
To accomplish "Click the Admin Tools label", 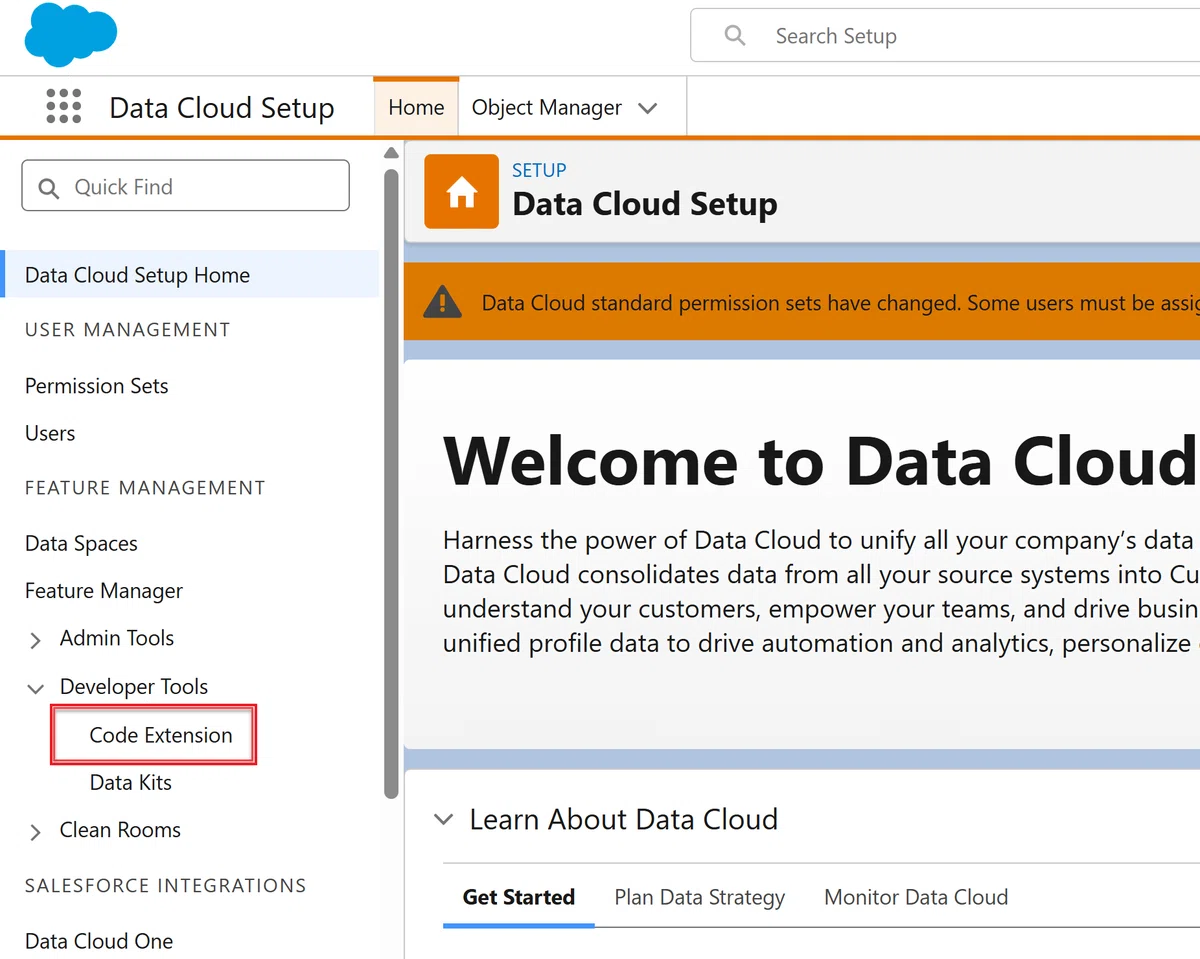I will 117,638.
